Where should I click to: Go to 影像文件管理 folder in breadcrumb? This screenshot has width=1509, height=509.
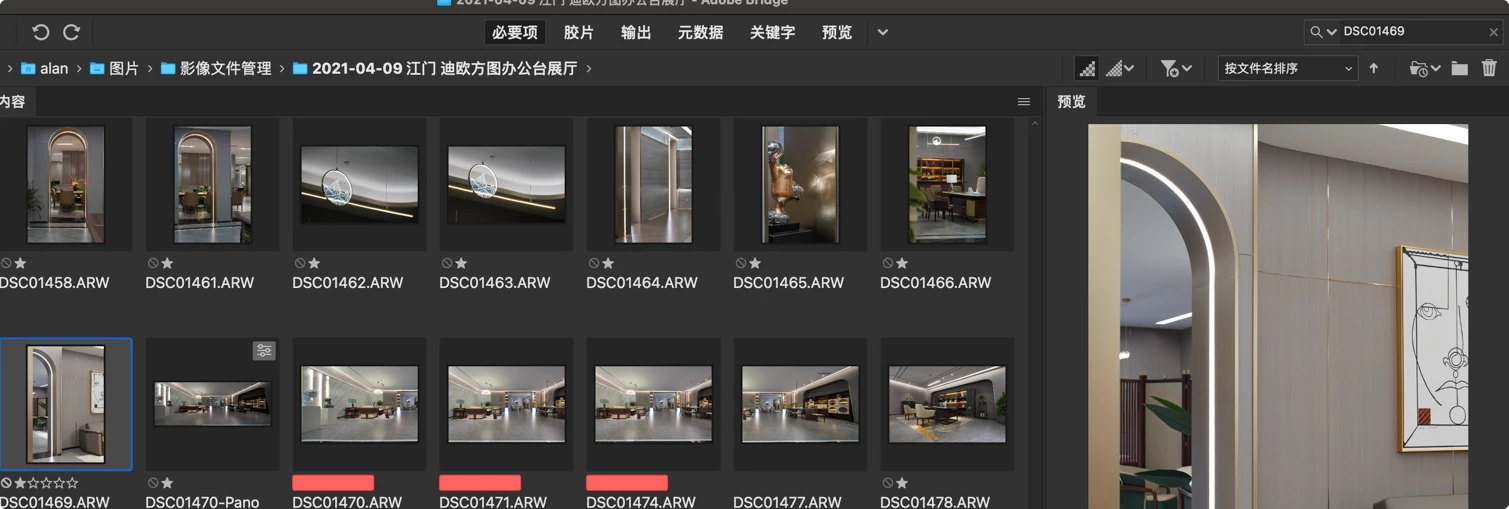[216, 68]
